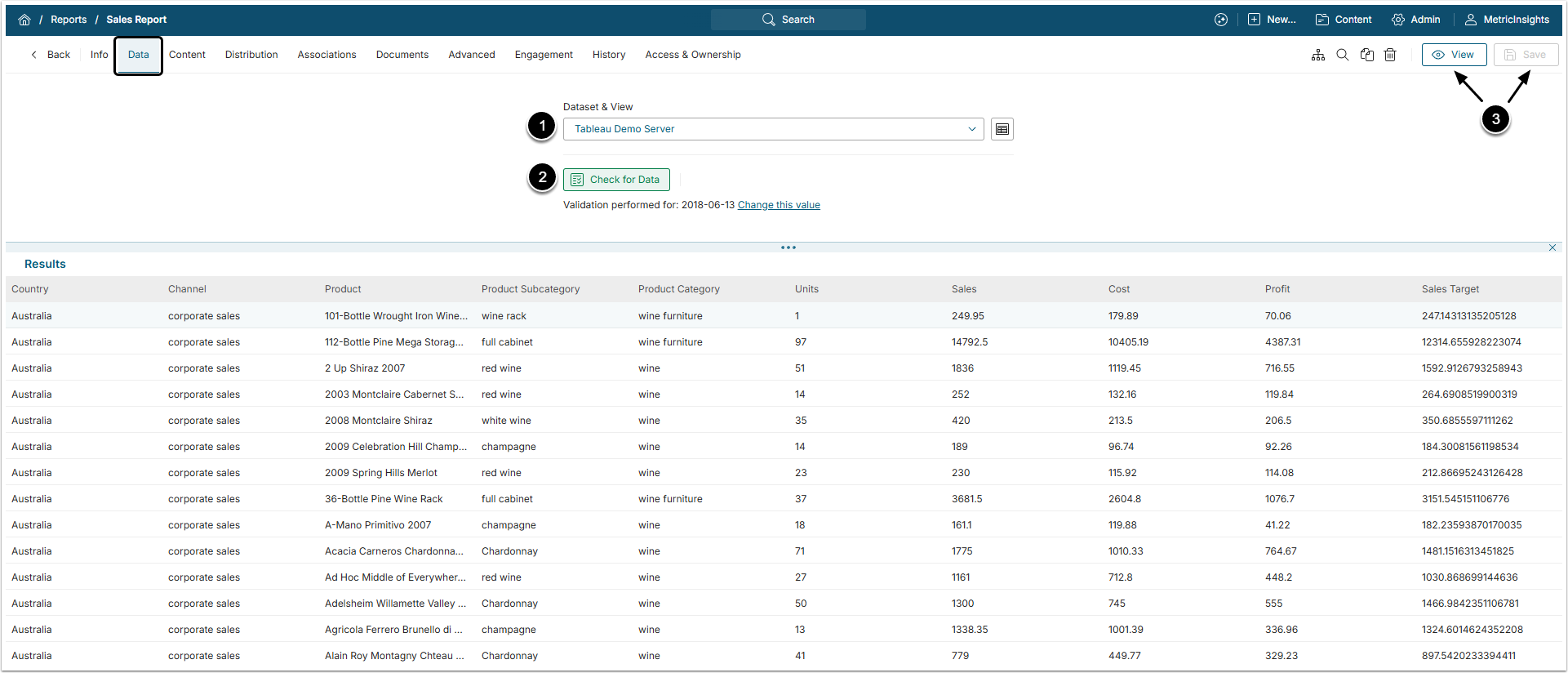Click the compass icon in top bar
1568x673 pixels.
click(1221, 20)
